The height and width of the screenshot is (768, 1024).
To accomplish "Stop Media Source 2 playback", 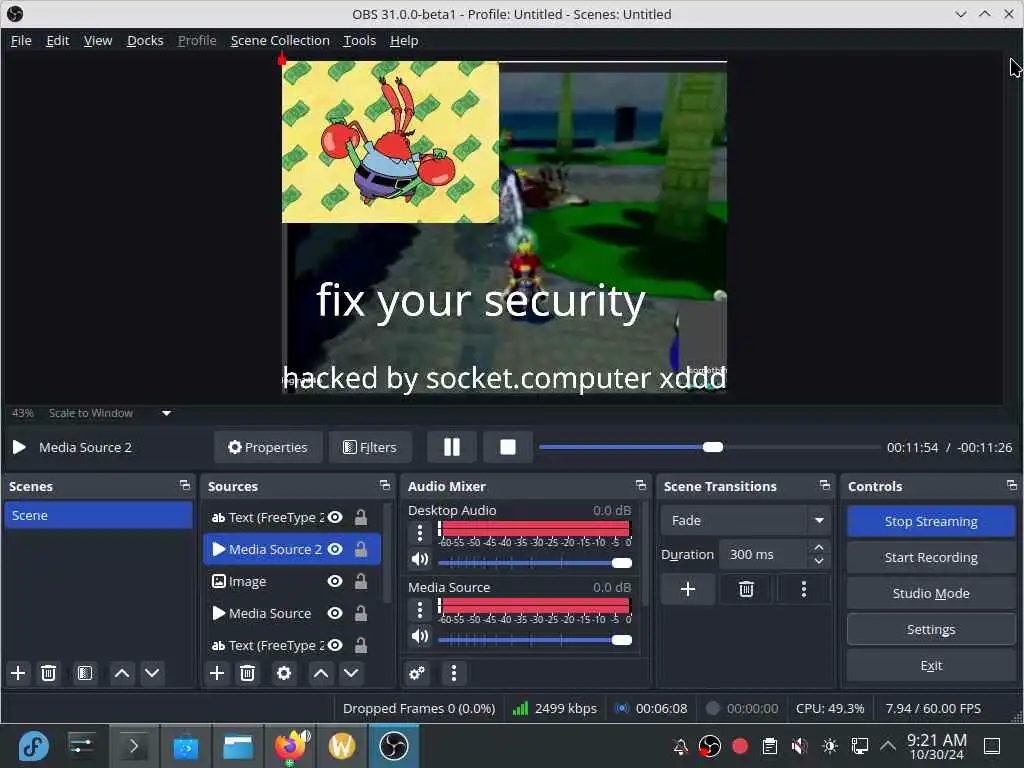I will coord(508,447).
